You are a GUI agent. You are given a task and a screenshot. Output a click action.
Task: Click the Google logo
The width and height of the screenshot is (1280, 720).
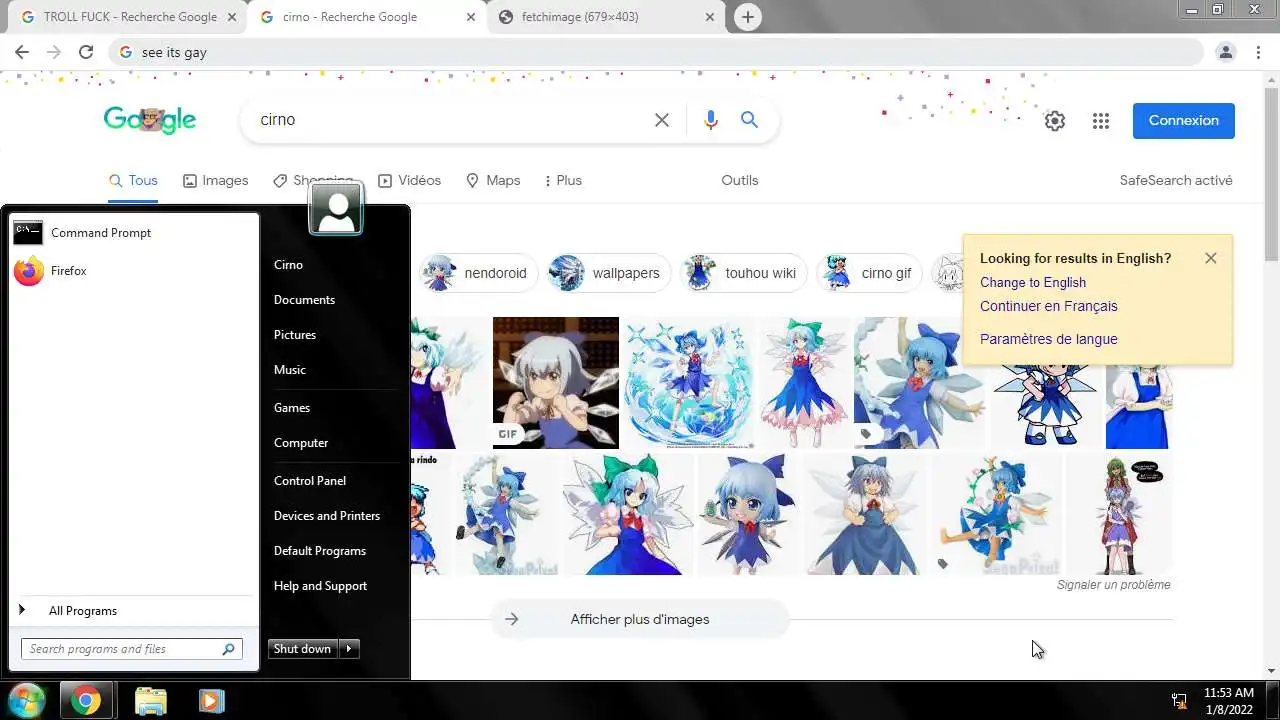(x=150, y=120)
